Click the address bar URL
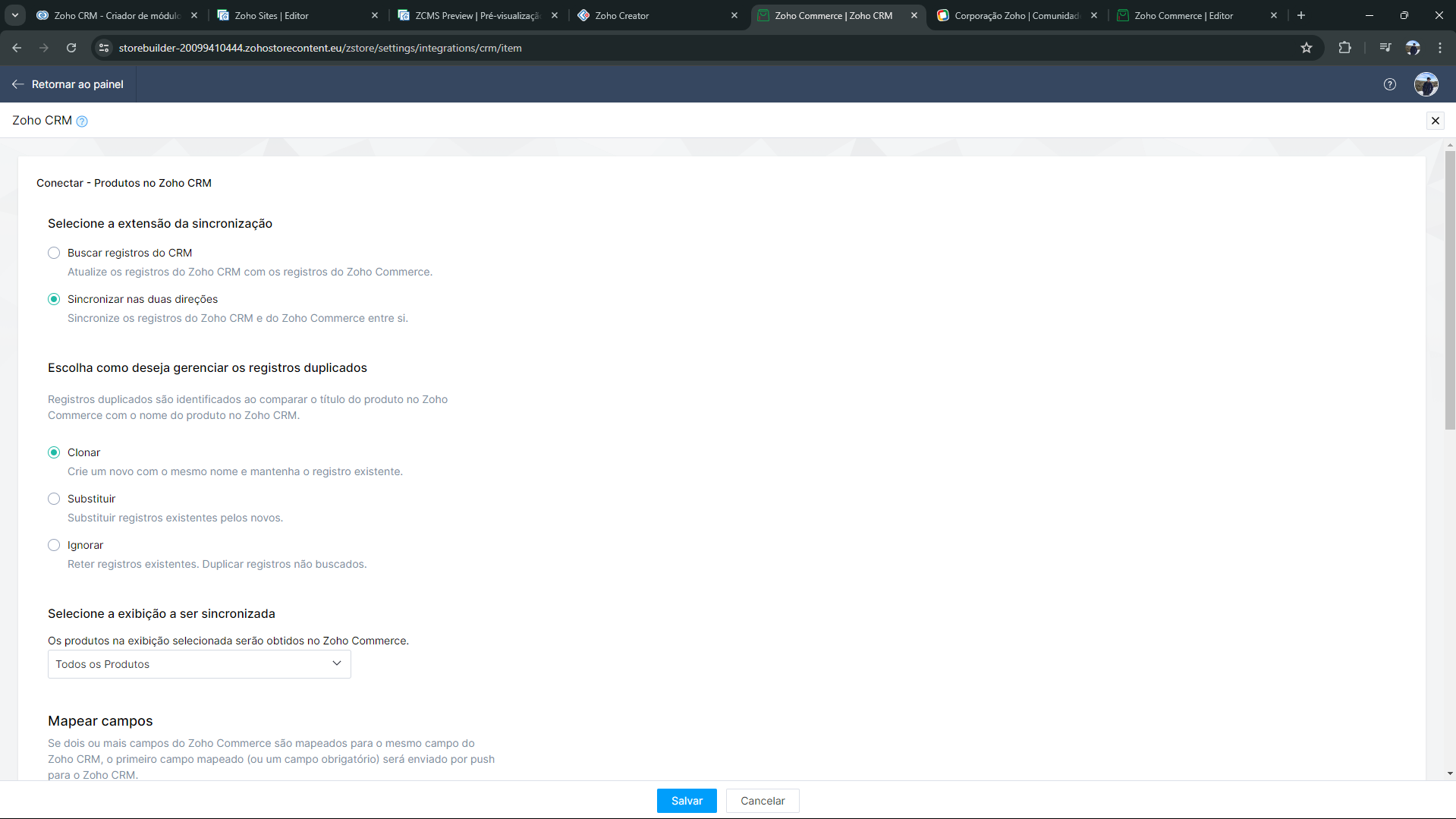The height and width of the screenshot is (819, 1456). click(x=320, y=48)
